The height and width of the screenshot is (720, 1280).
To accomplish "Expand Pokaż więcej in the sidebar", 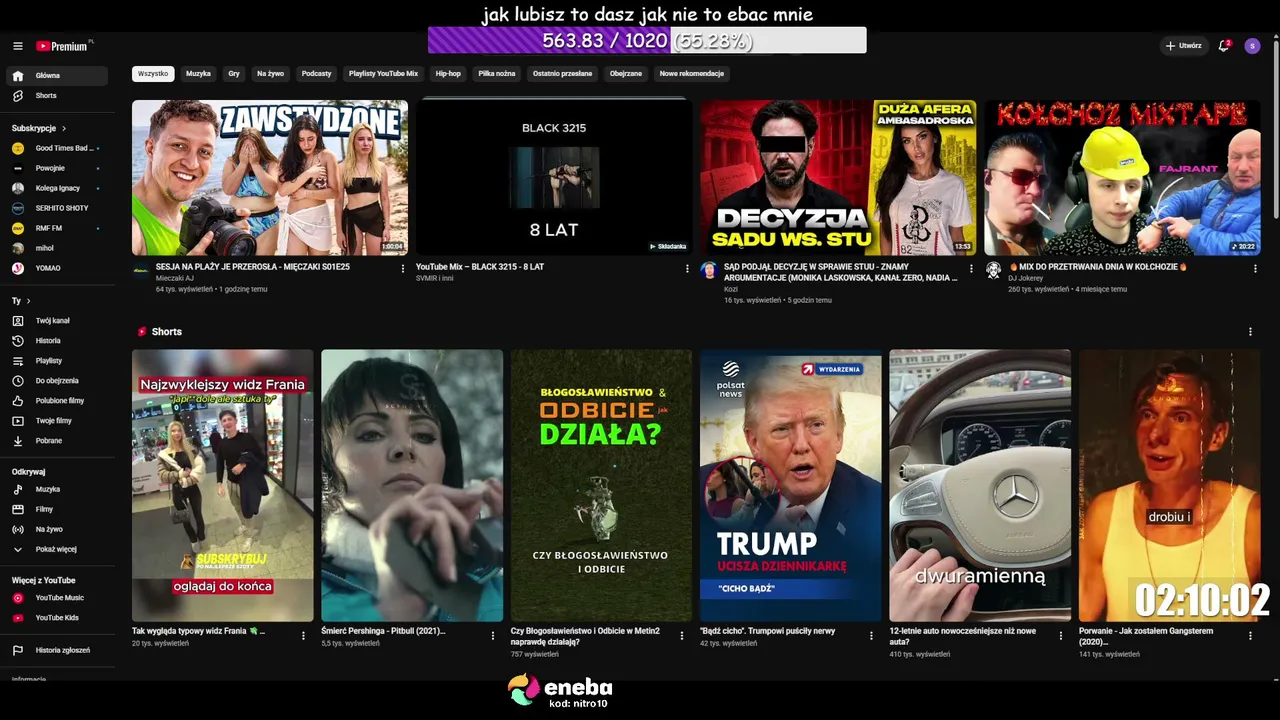I will click(x=58, y=549).
